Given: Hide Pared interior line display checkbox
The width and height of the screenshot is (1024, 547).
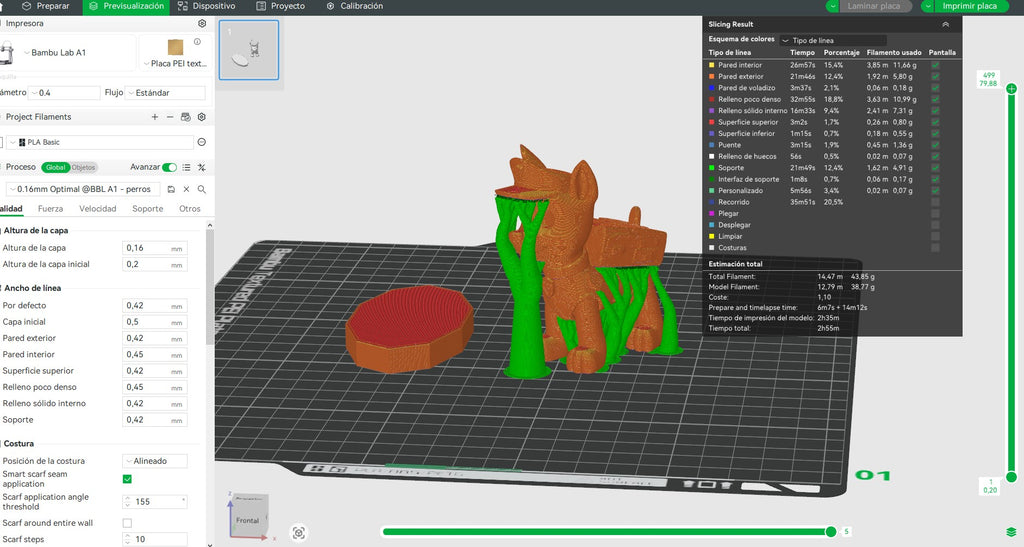Looking at the screenshot, I should pos(935,65).
